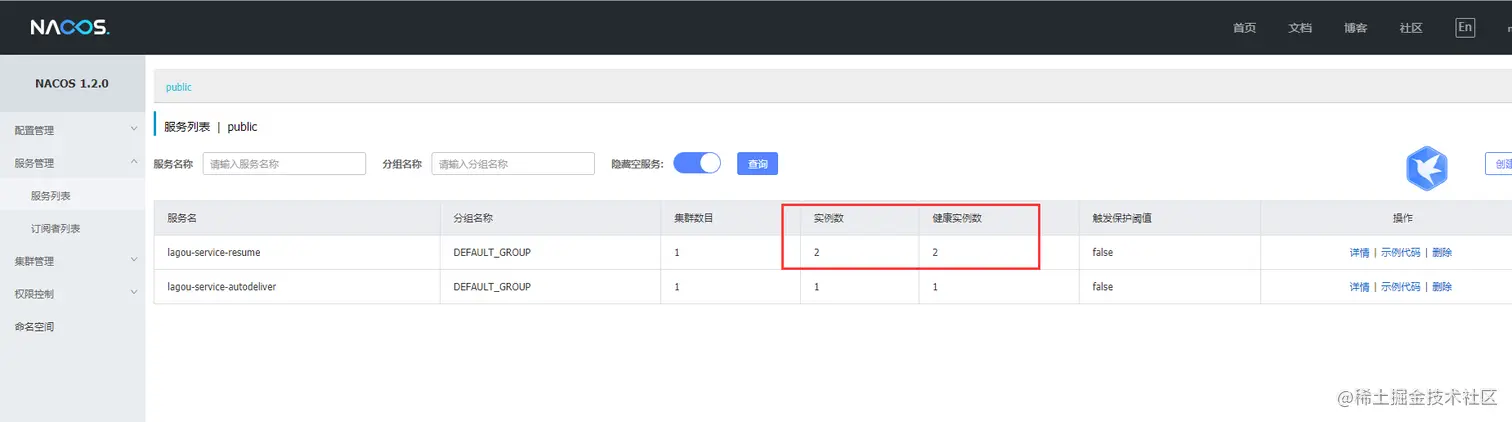Open 博客 in top navigation

[x=1356, y=28]
